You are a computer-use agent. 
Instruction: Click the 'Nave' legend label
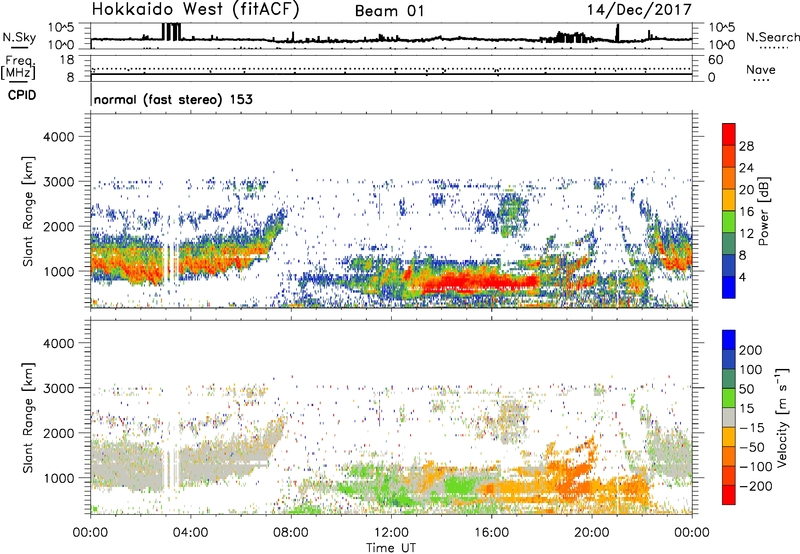pos(760,70)
